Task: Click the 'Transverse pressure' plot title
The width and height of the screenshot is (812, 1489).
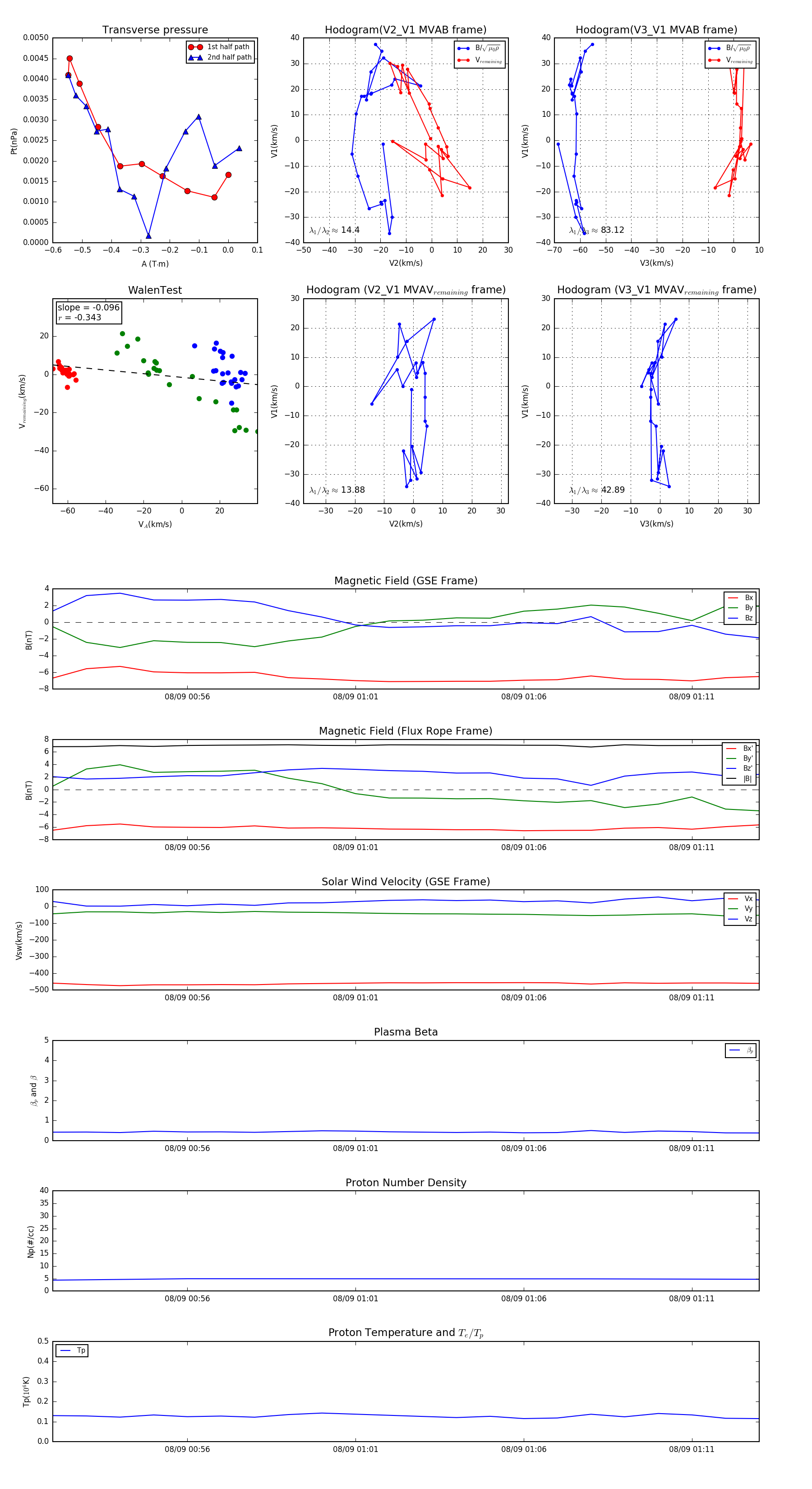Action: point(155,30)
